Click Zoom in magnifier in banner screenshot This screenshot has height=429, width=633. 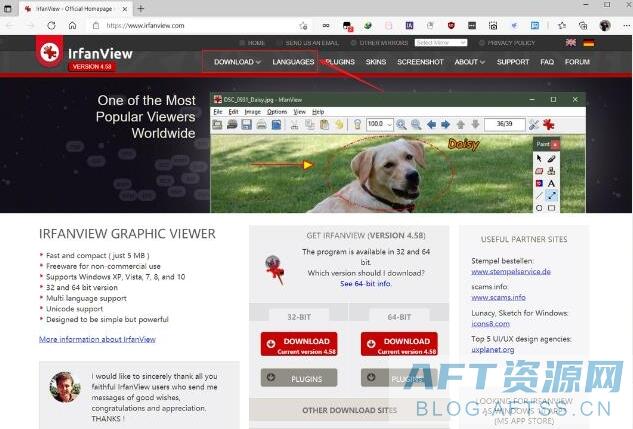point(401,124)
